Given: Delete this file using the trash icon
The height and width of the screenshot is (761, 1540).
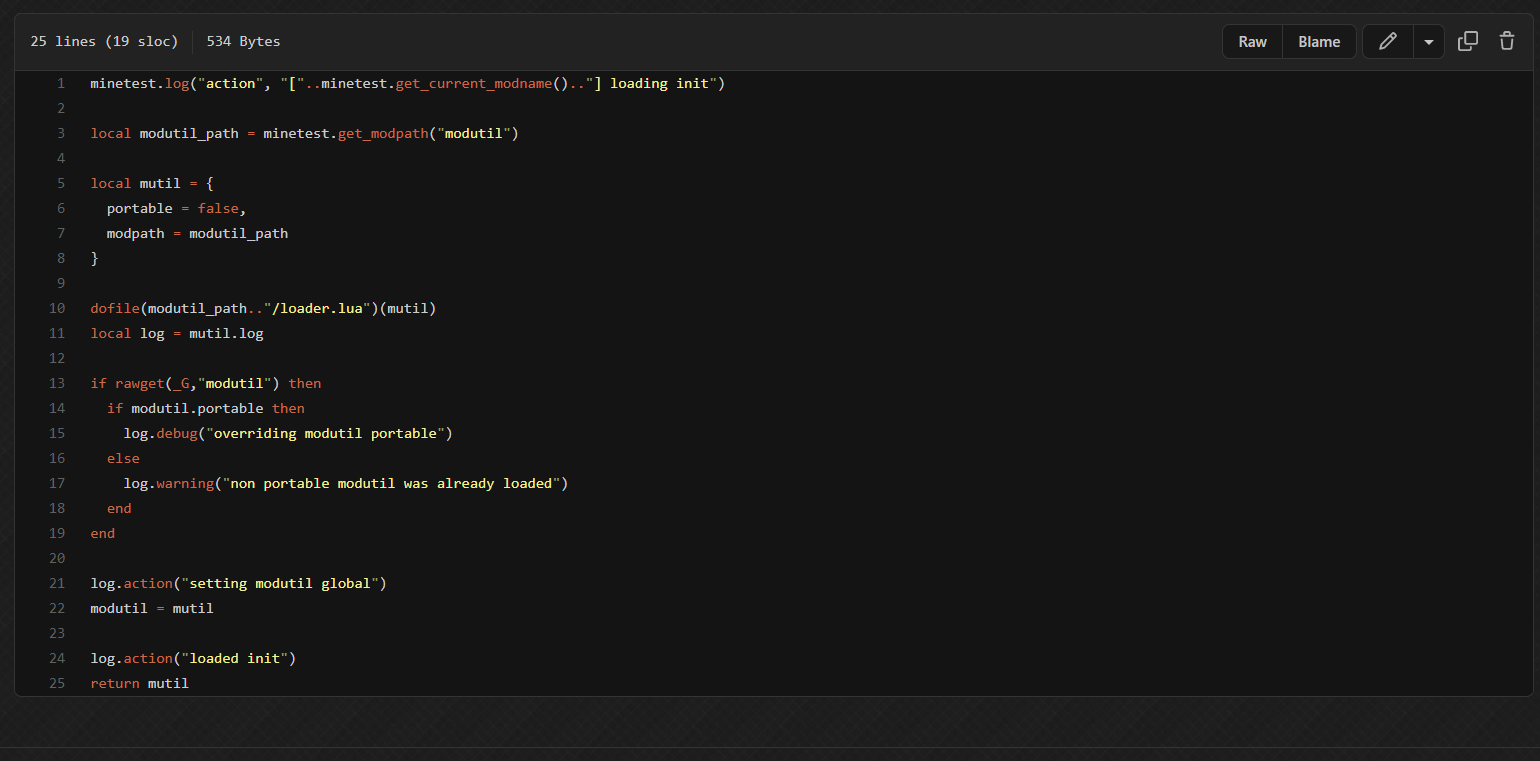Looking at the screenshot, I should [x=1507, y=42].
